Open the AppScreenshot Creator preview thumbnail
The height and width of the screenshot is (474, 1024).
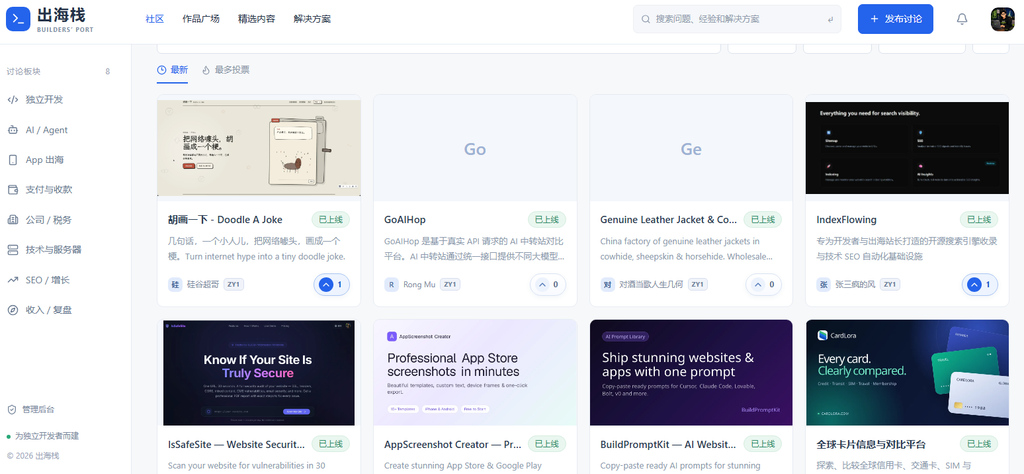(x=475, y=373)
